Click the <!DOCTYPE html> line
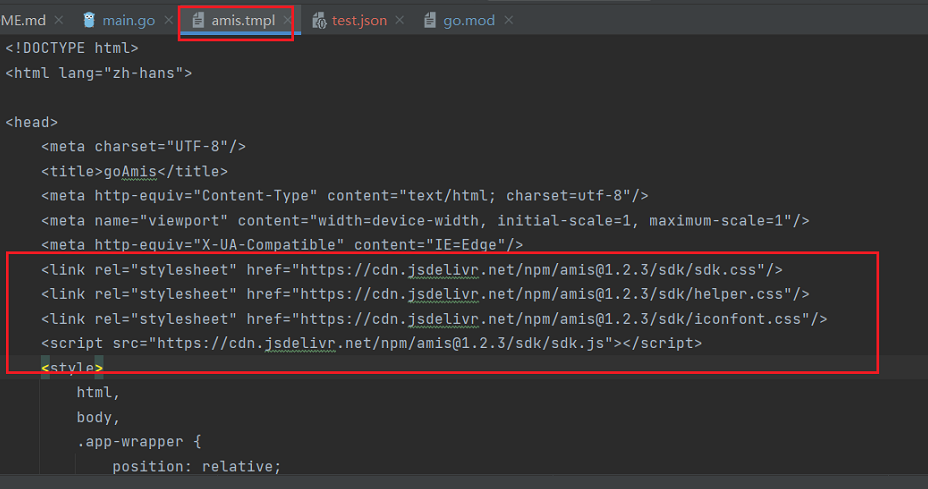 coord(72,48)
